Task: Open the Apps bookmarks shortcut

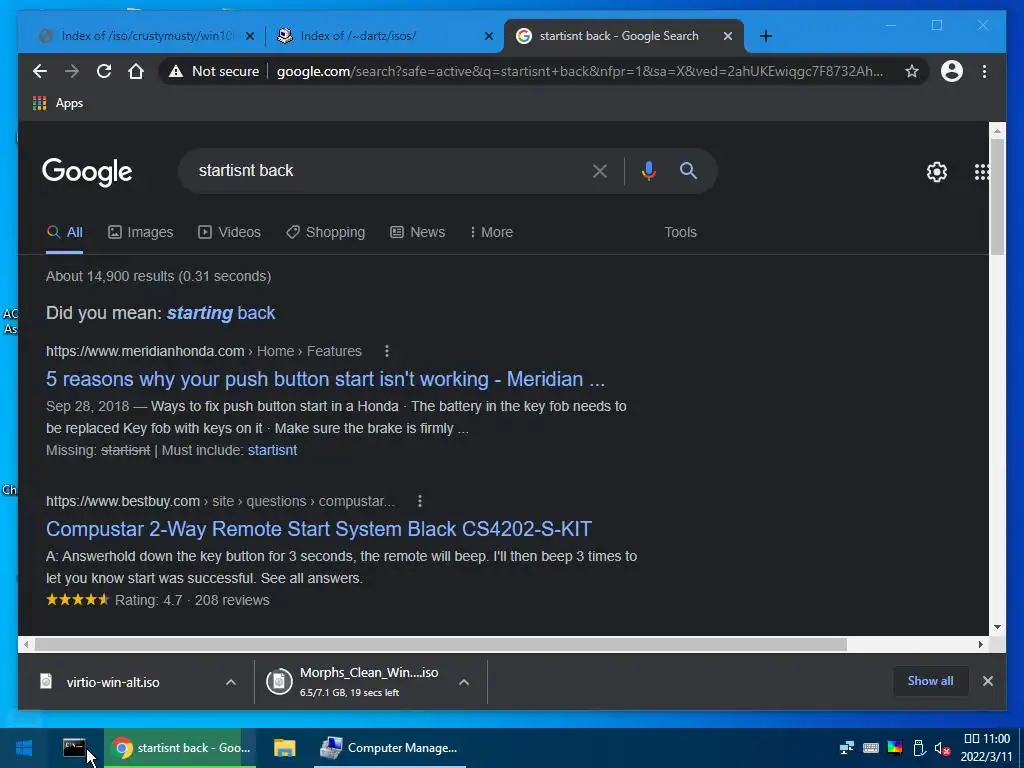Action: (58, 103)
